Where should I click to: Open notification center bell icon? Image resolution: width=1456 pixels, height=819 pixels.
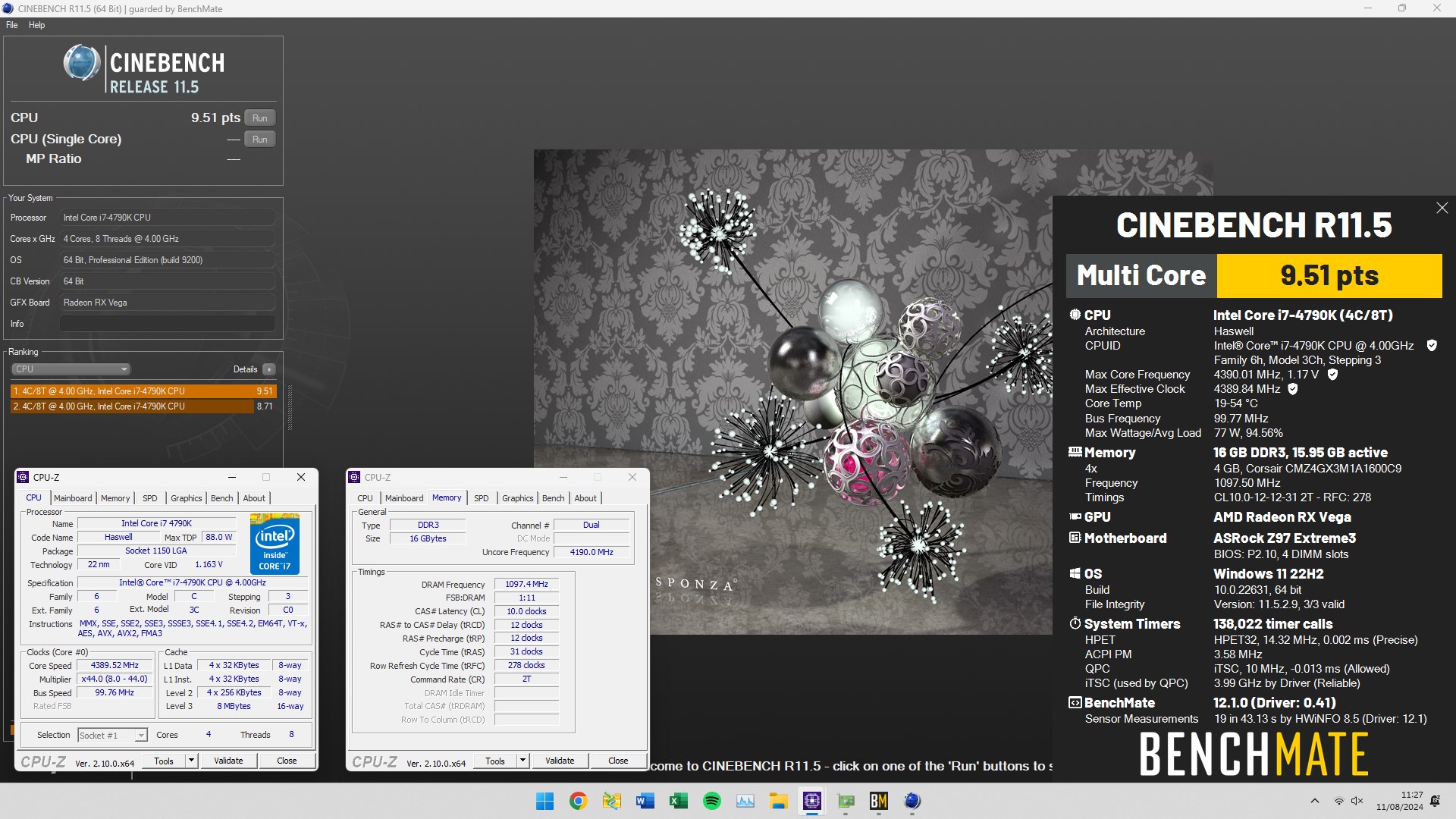(1435, 801)
